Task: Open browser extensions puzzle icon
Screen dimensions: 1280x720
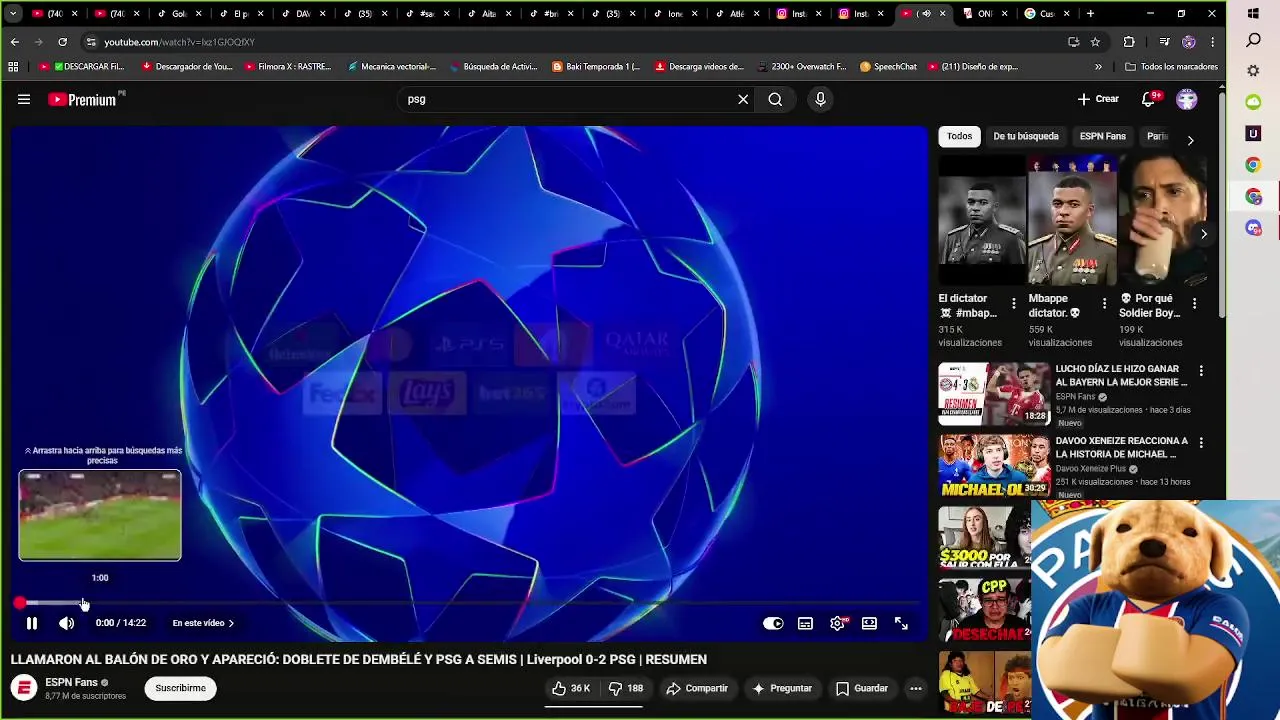Action: (x=1129, y=42)
